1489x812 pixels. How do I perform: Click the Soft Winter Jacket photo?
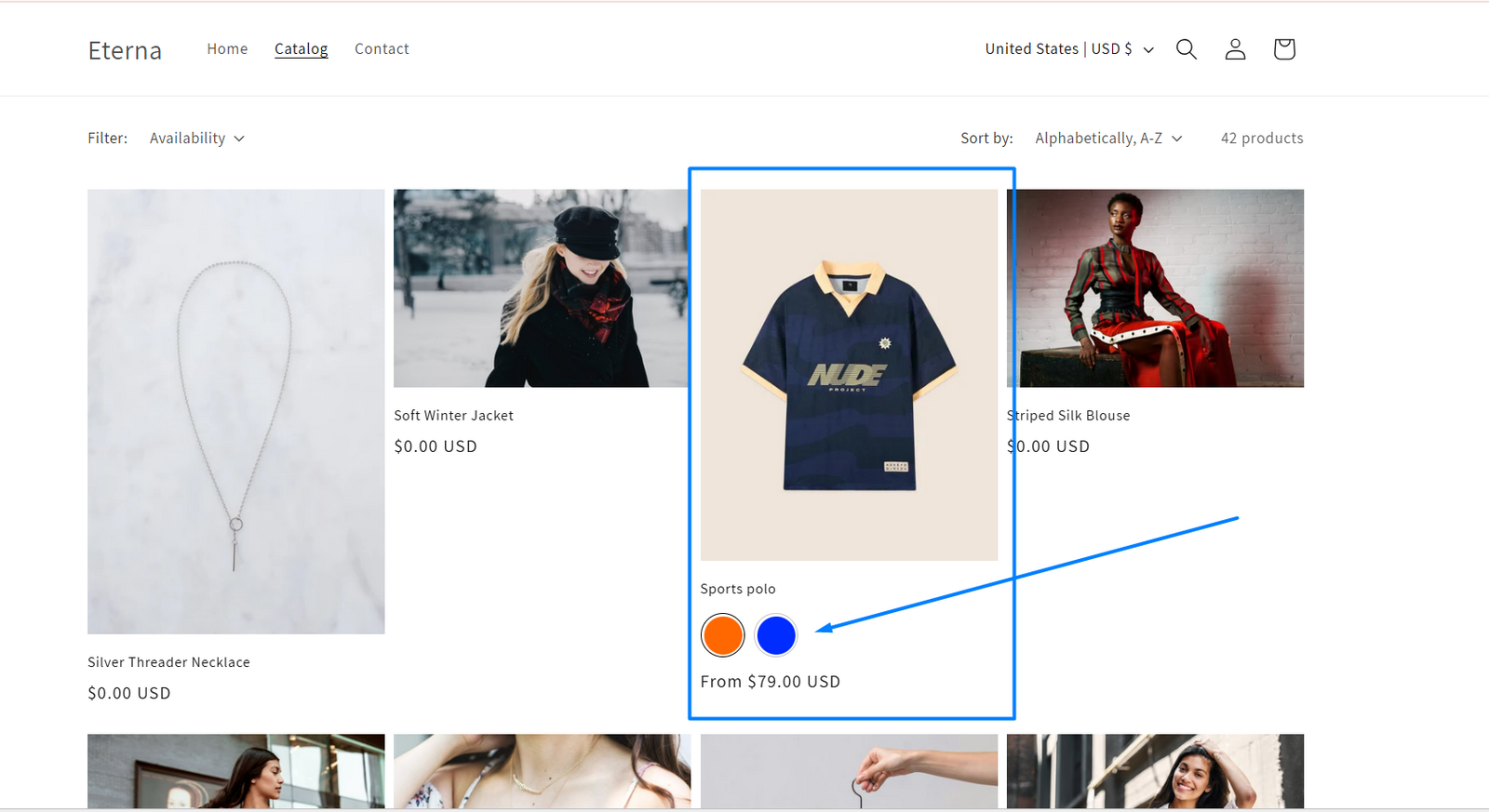pos(542,288)
